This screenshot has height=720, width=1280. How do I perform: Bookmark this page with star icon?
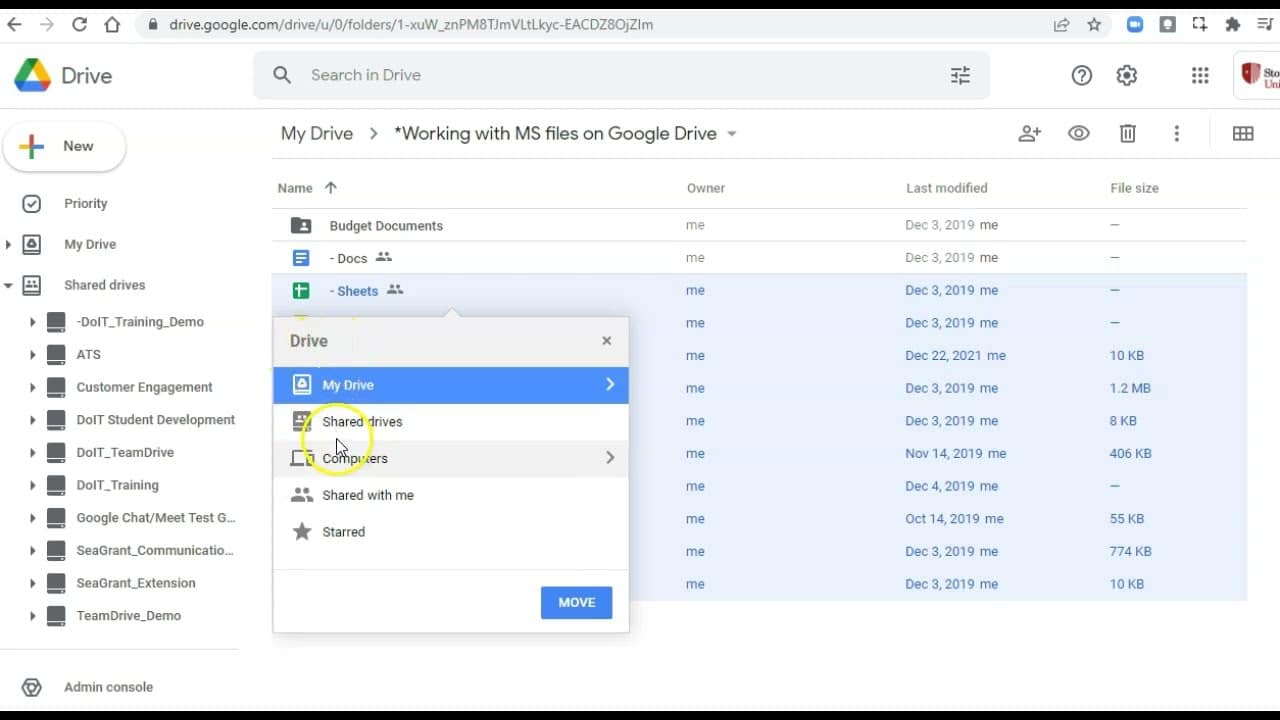[x=1094, y=24]
